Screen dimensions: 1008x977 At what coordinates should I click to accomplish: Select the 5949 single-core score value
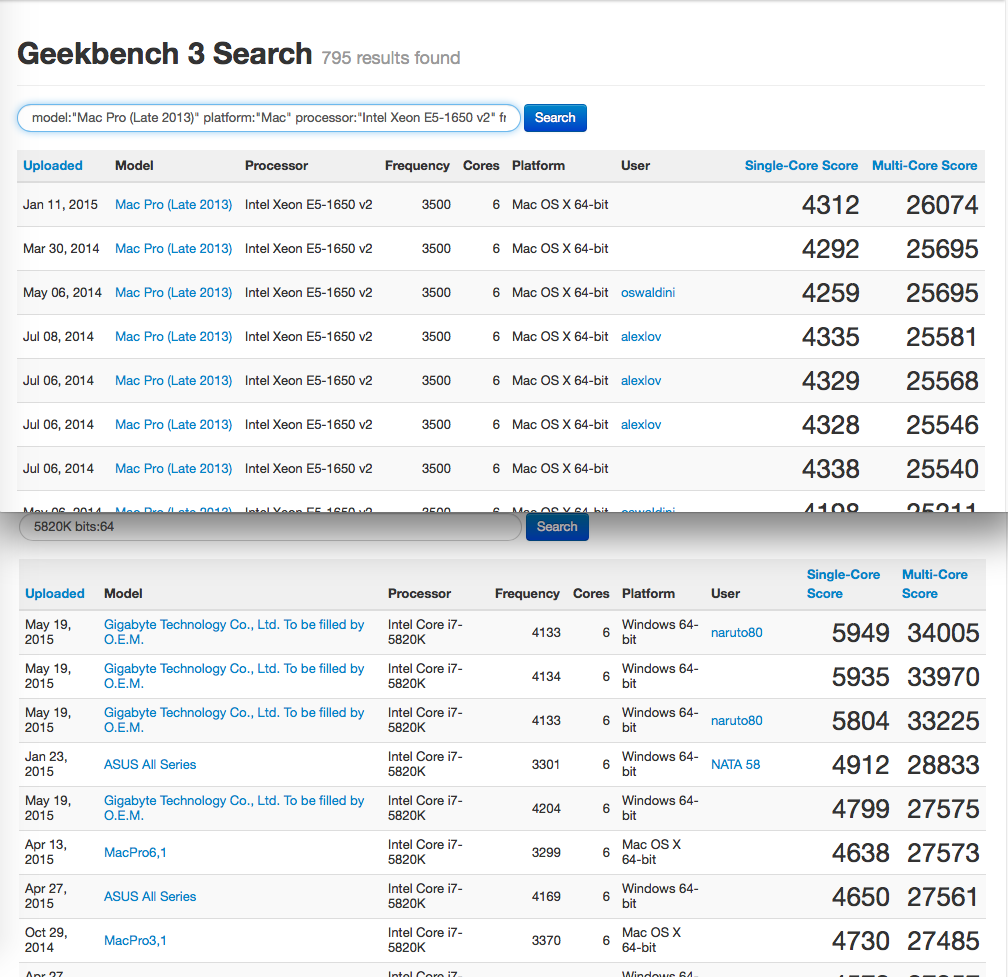pyautogui.click(x=860, y=632)
